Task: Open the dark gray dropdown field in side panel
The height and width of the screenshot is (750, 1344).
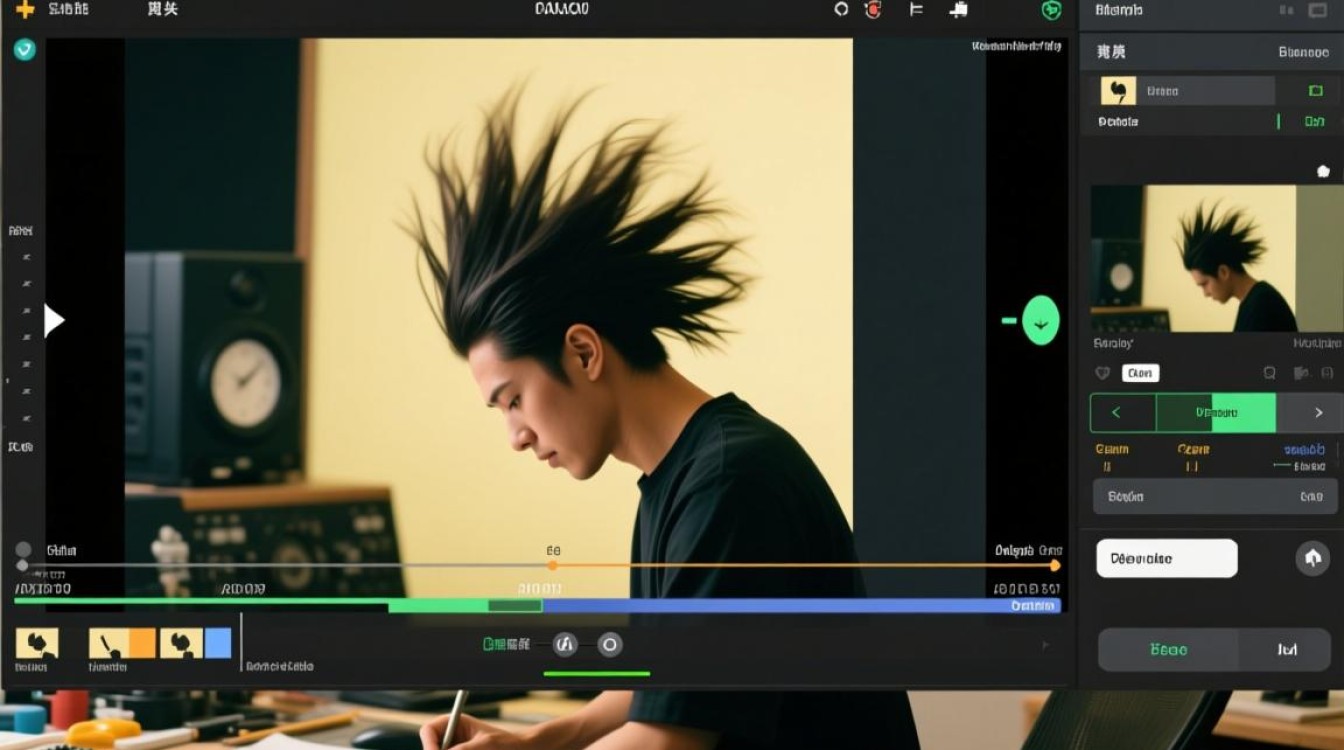Action: coord(1215,496)
